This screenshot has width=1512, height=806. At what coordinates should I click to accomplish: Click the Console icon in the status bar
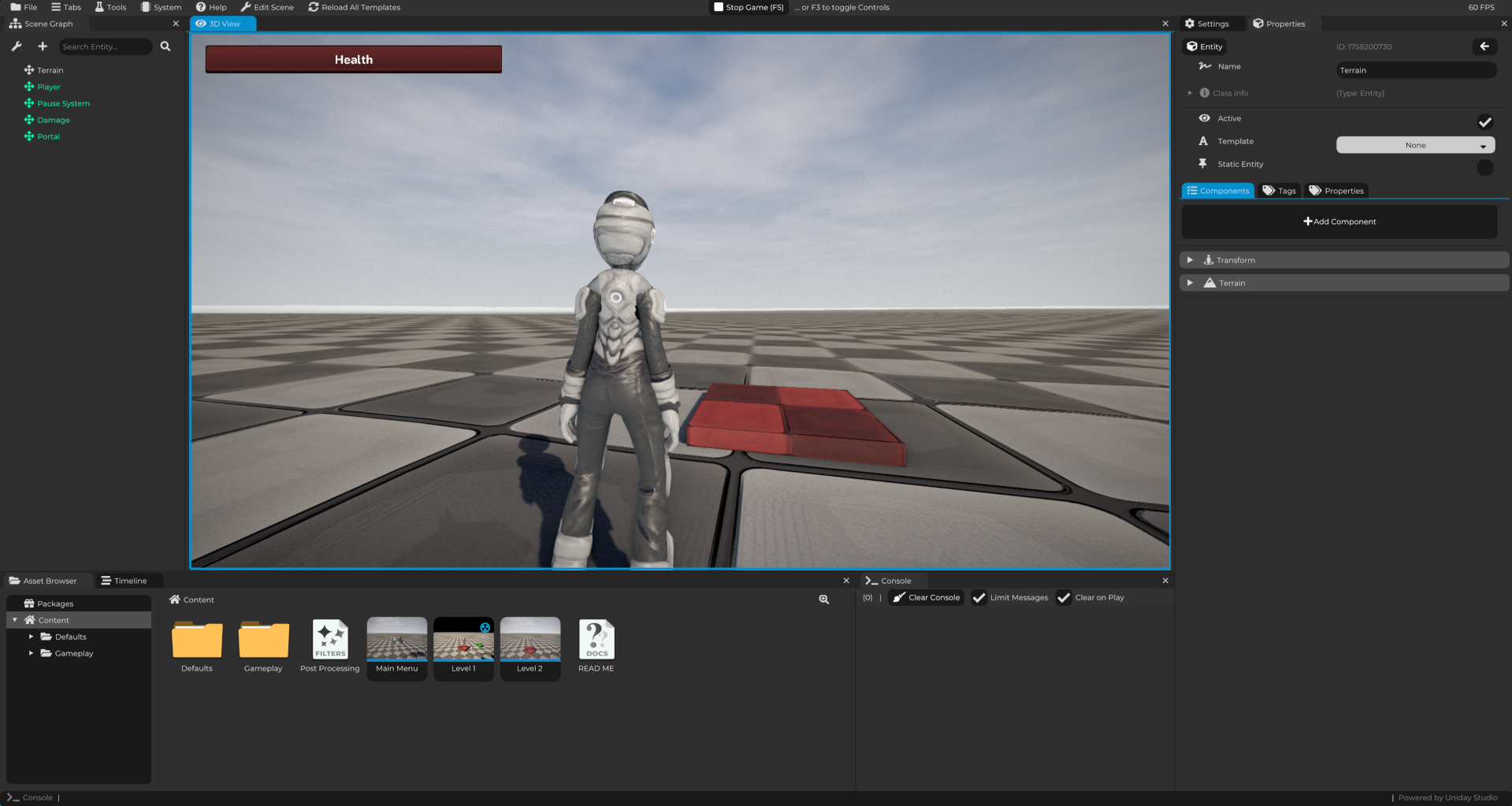(14, 797)
